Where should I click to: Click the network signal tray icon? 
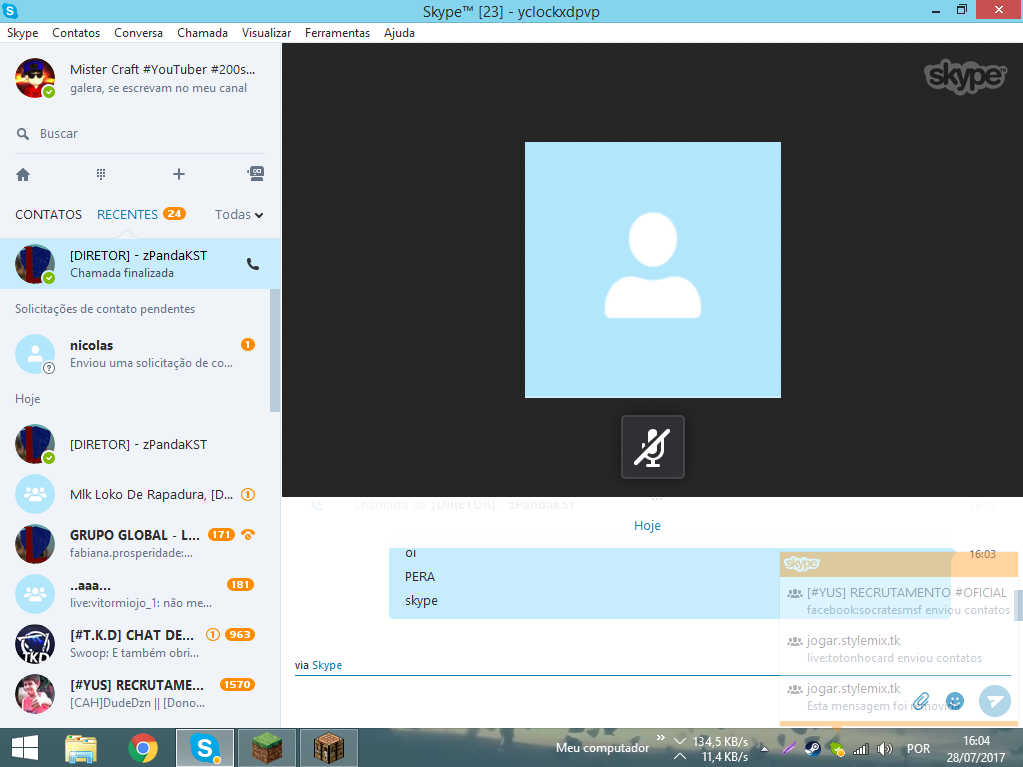(x=861, y=749)
